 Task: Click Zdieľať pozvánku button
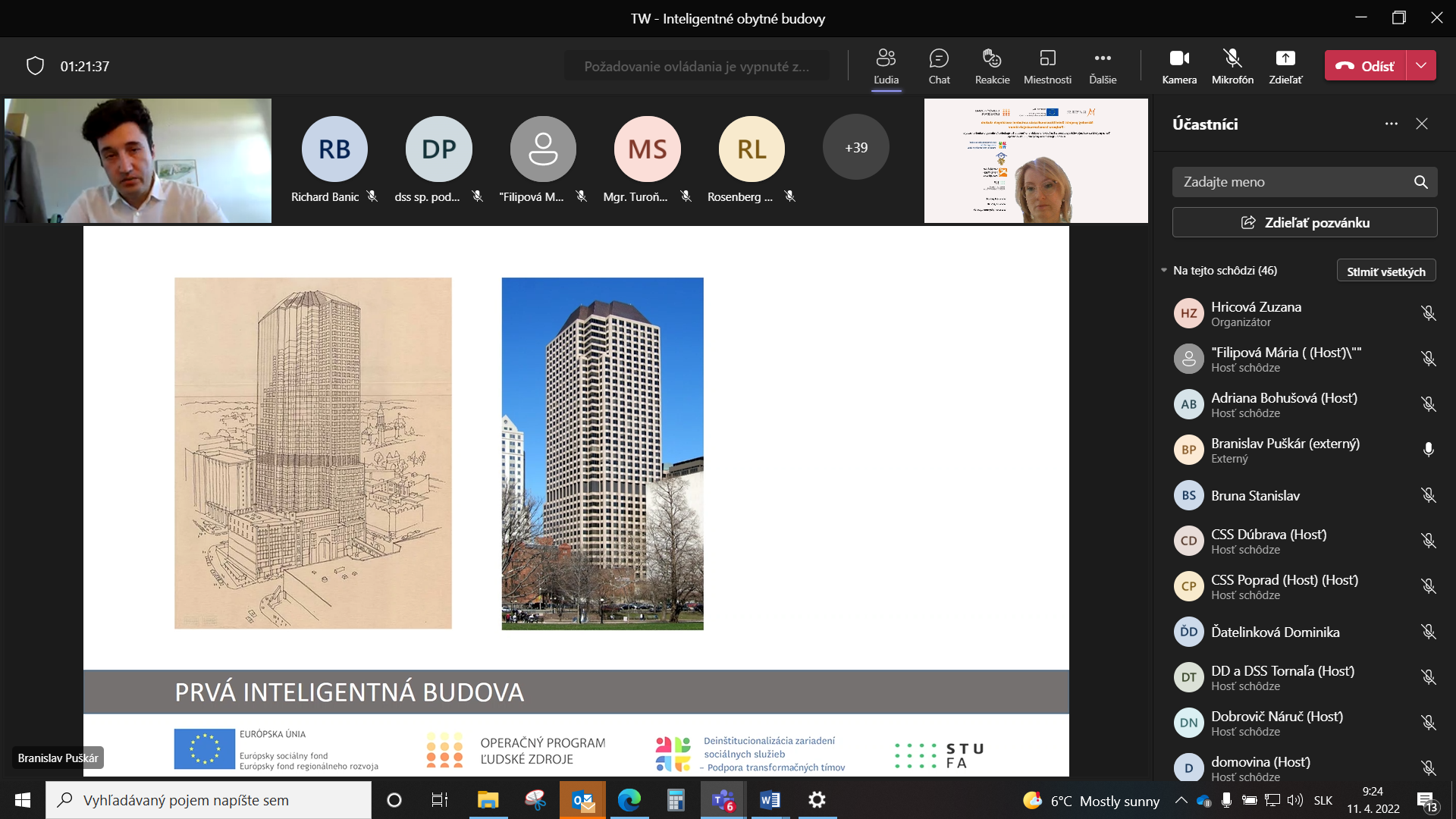click(1304, 222)
